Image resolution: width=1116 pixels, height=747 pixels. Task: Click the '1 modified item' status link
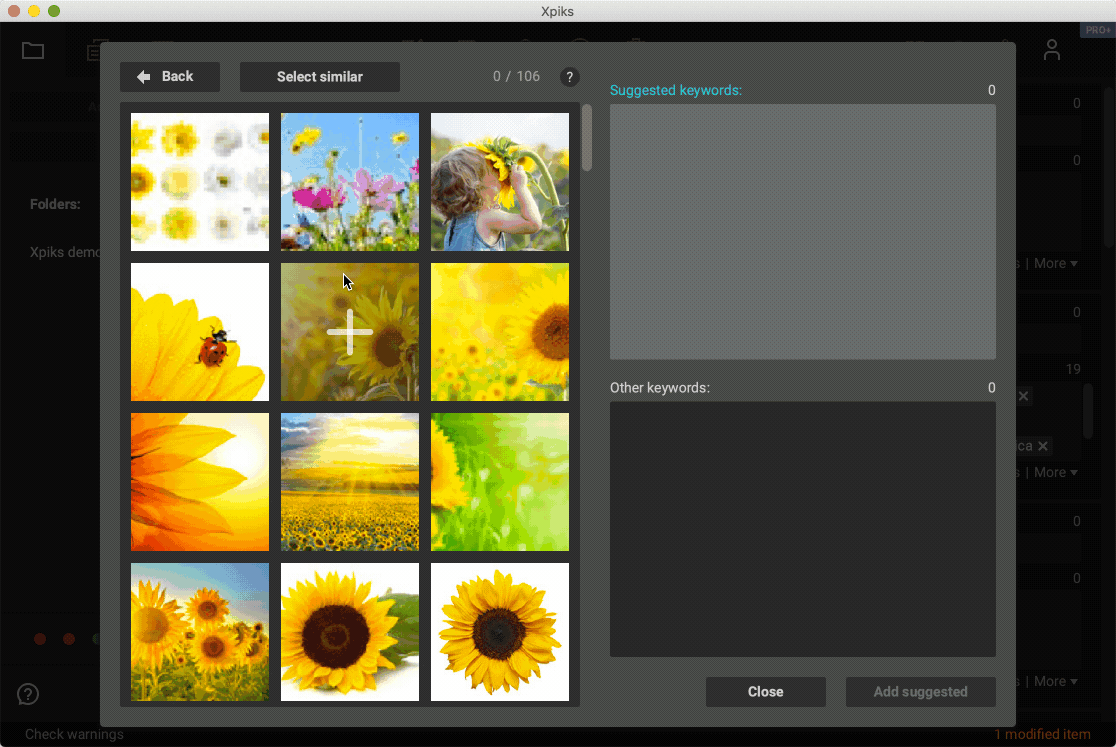coord(1042,735)
